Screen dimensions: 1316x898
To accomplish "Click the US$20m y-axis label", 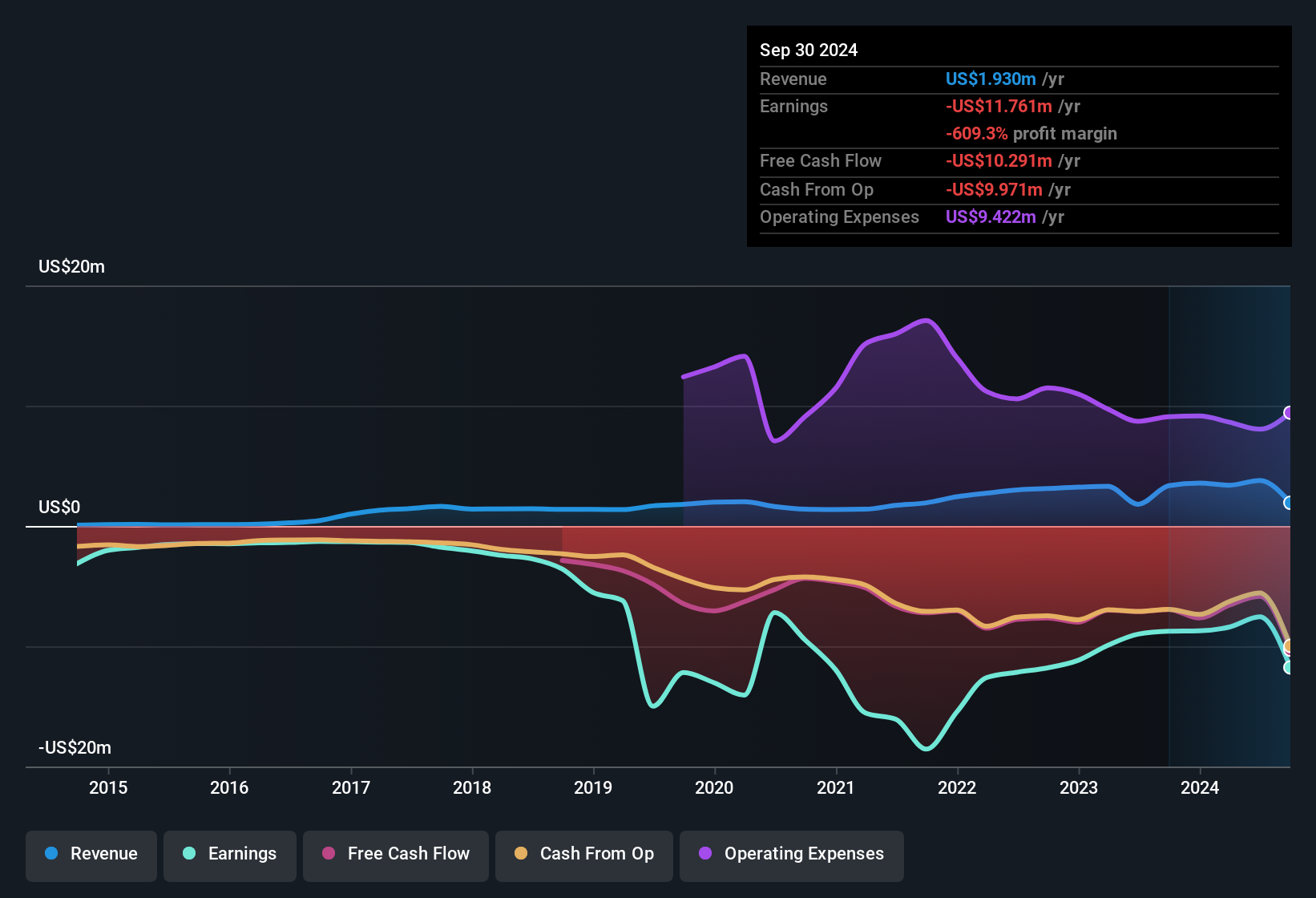I will pyautogui.click(x=71, y=267).
